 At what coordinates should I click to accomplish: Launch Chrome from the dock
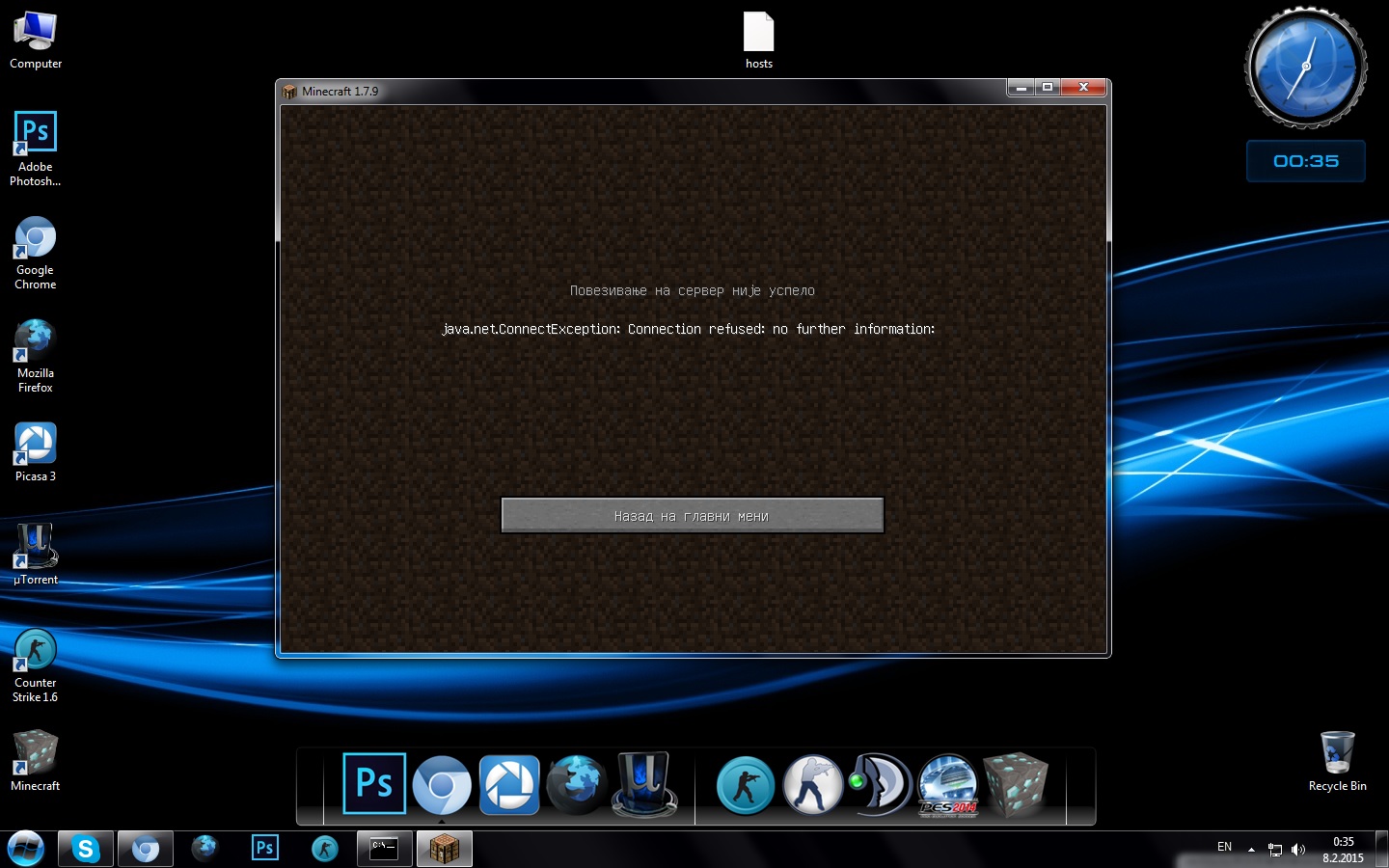tap(442, 785)
